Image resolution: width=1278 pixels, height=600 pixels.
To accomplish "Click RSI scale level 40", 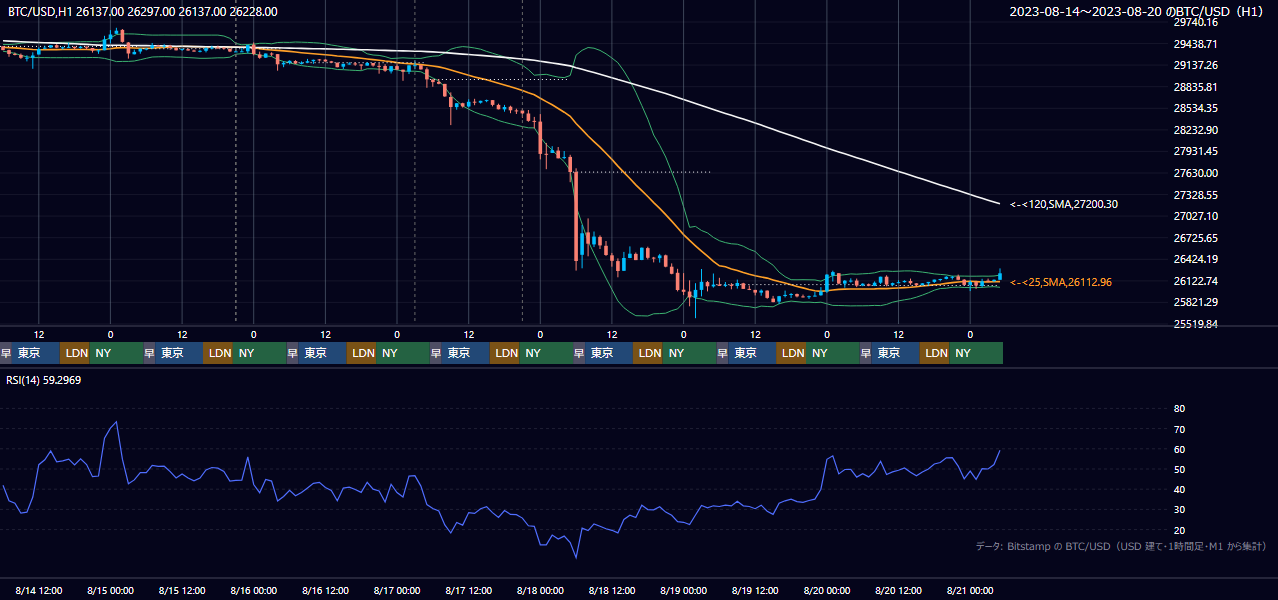I will tap(1179, 489).
